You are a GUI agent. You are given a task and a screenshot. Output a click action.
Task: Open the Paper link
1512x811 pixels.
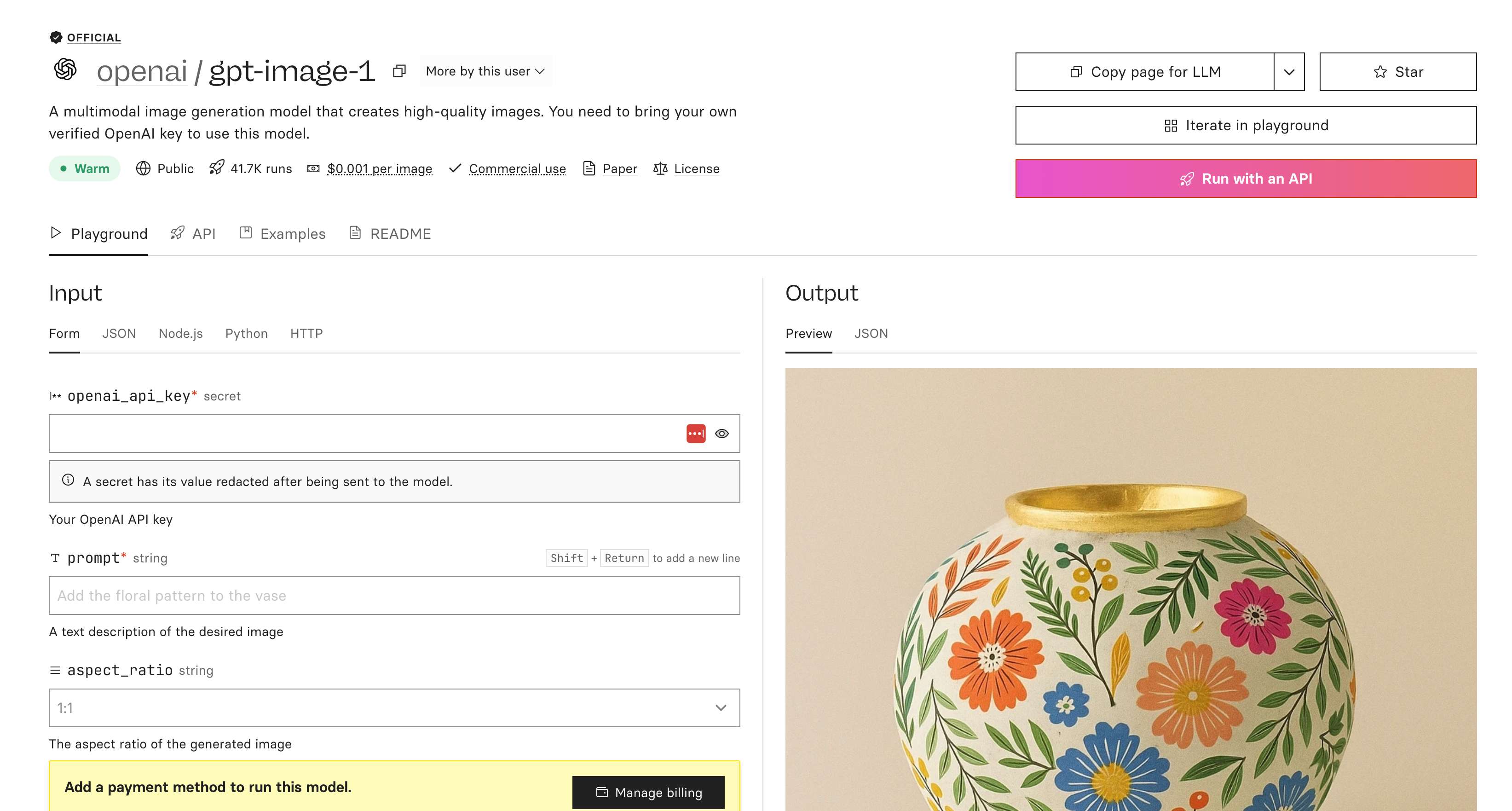pos(619,168)
